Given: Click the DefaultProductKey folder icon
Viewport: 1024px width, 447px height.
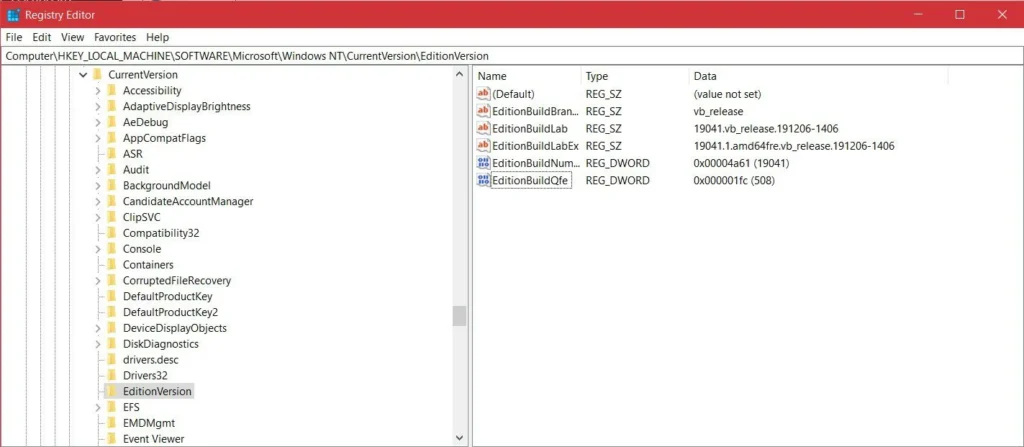Looking at the screenshot, I should click(x=112, y=296).
